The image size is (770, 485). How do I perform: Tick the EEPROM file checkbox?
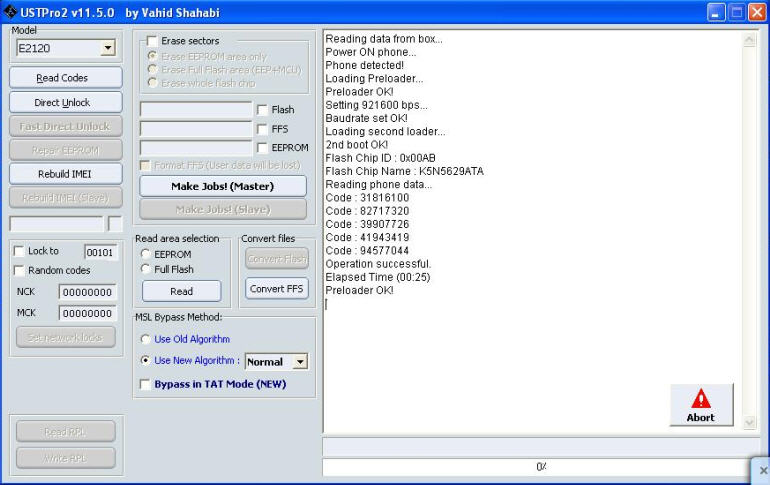pyautogui.click(x=262, y=148)
